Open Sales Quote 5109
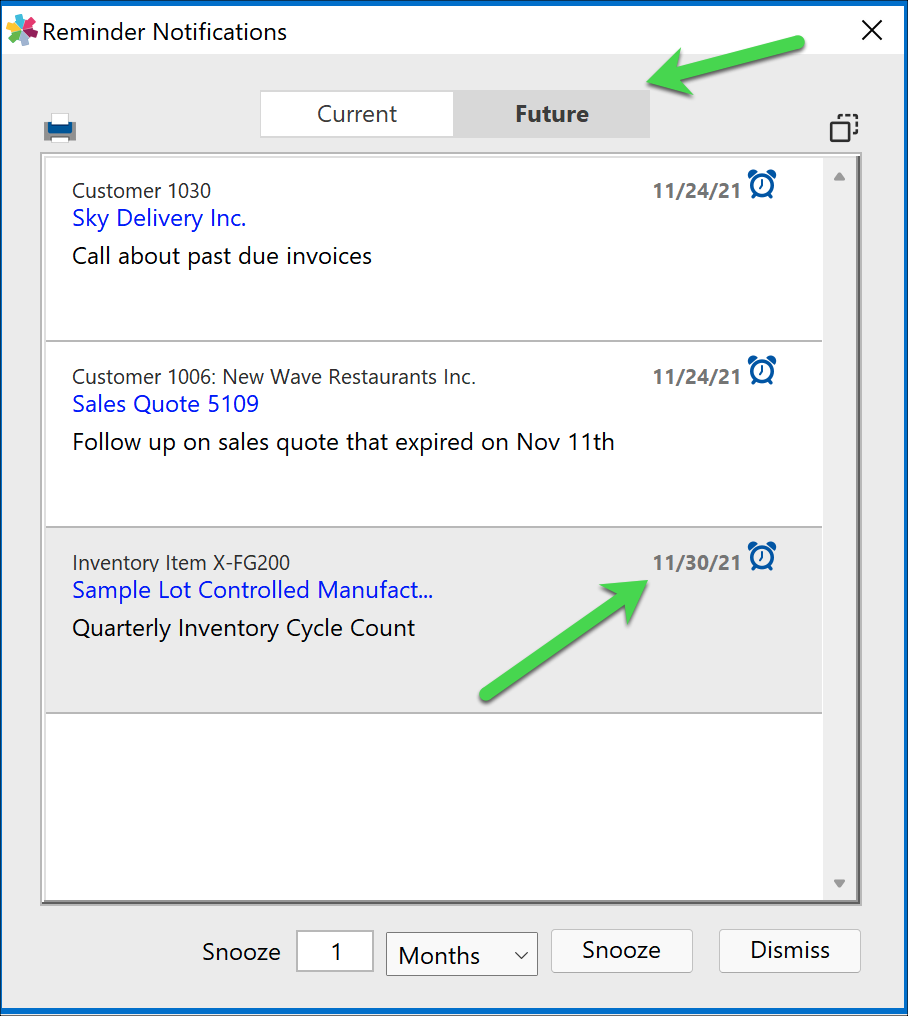 tap(165, 404)
